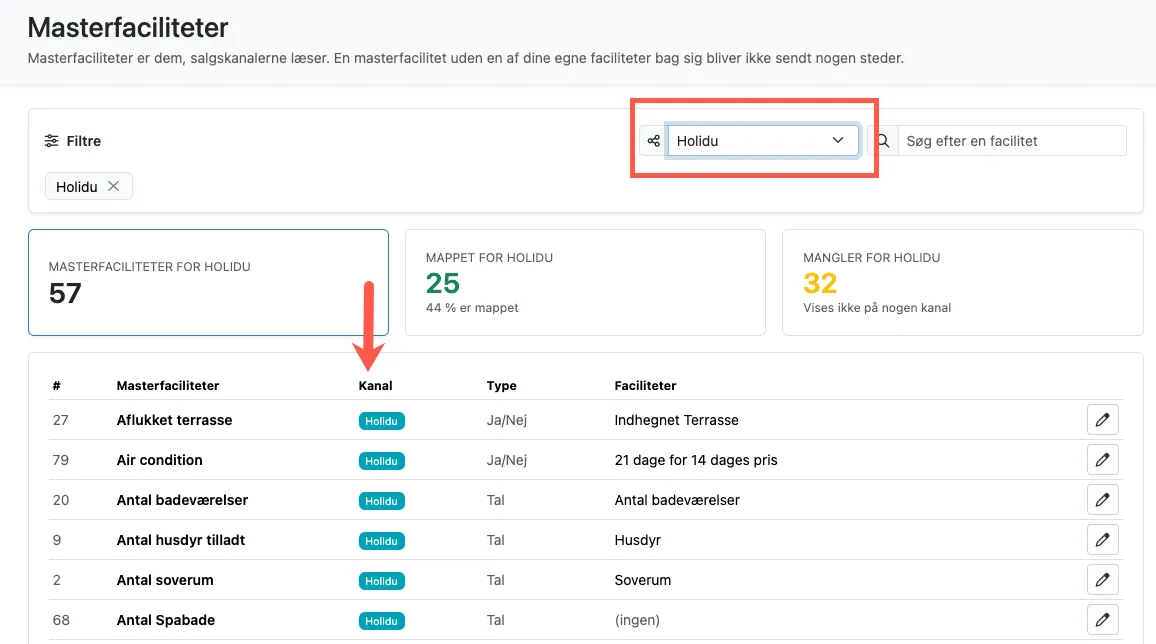The width and height of the screenshot is (1156, 644).
Task: Click the magnifying glass search icon
Action: (883, 141)
